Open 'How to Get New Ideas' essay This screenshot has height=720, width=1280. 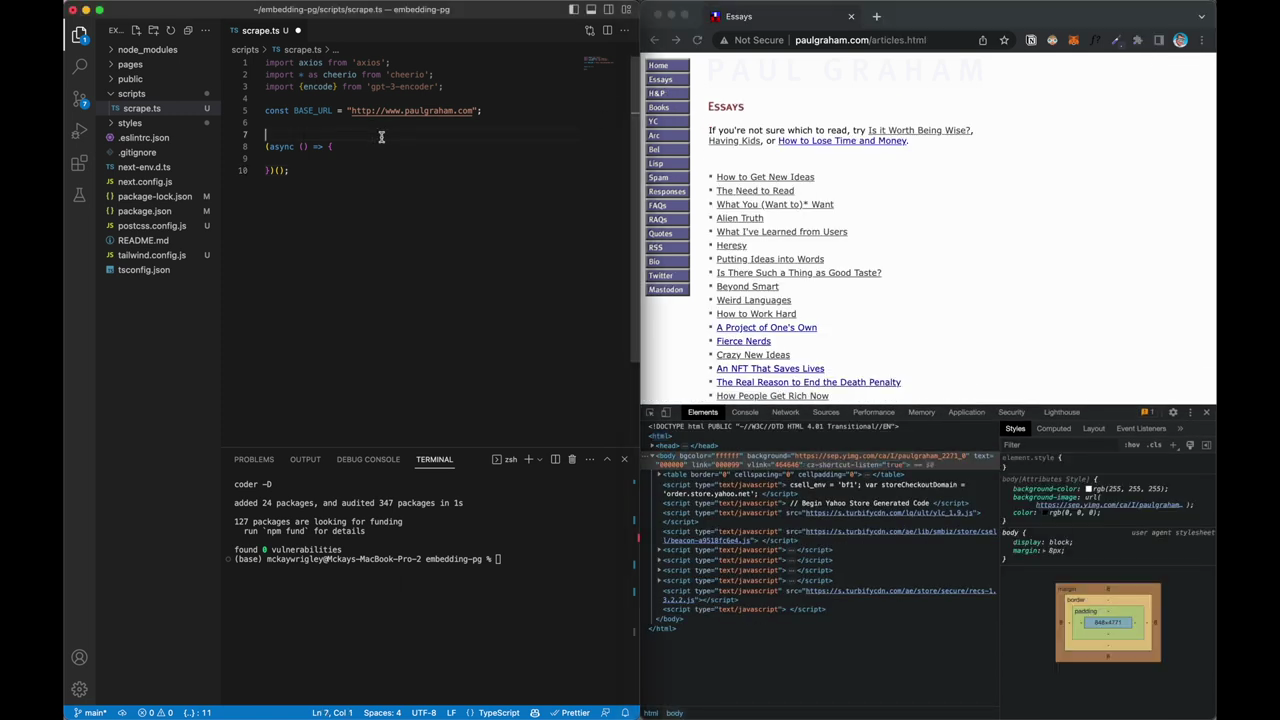(765, 177)
